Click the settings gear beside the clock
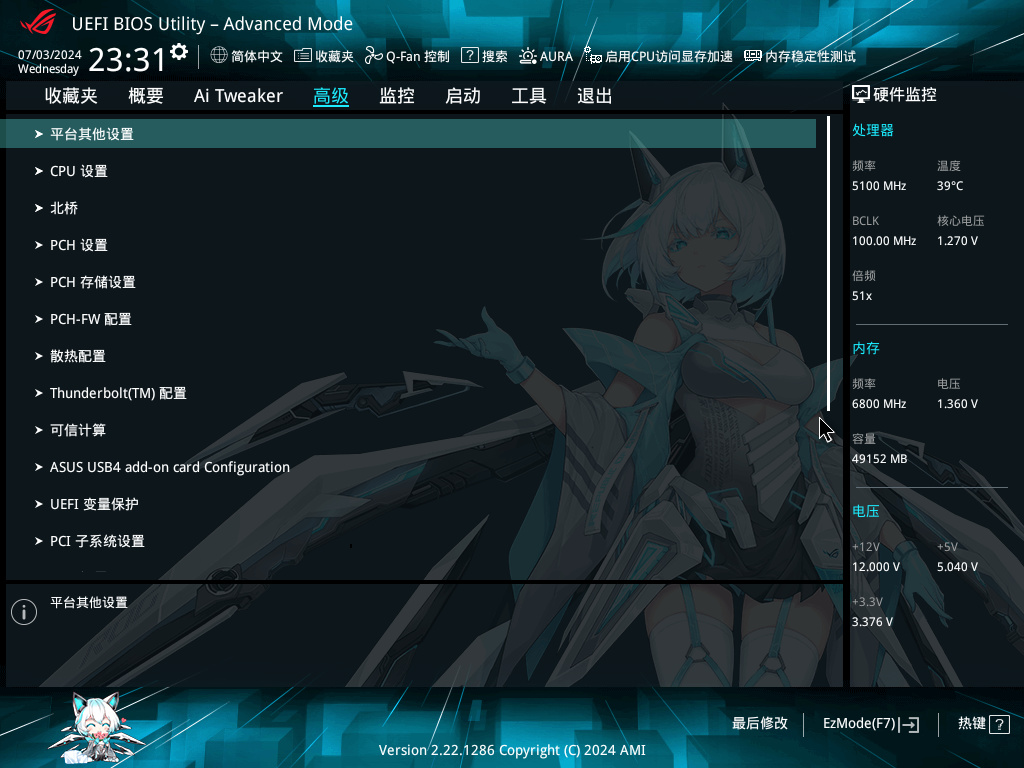Screen dimensions: 1024x768 (x=179, y=52)
